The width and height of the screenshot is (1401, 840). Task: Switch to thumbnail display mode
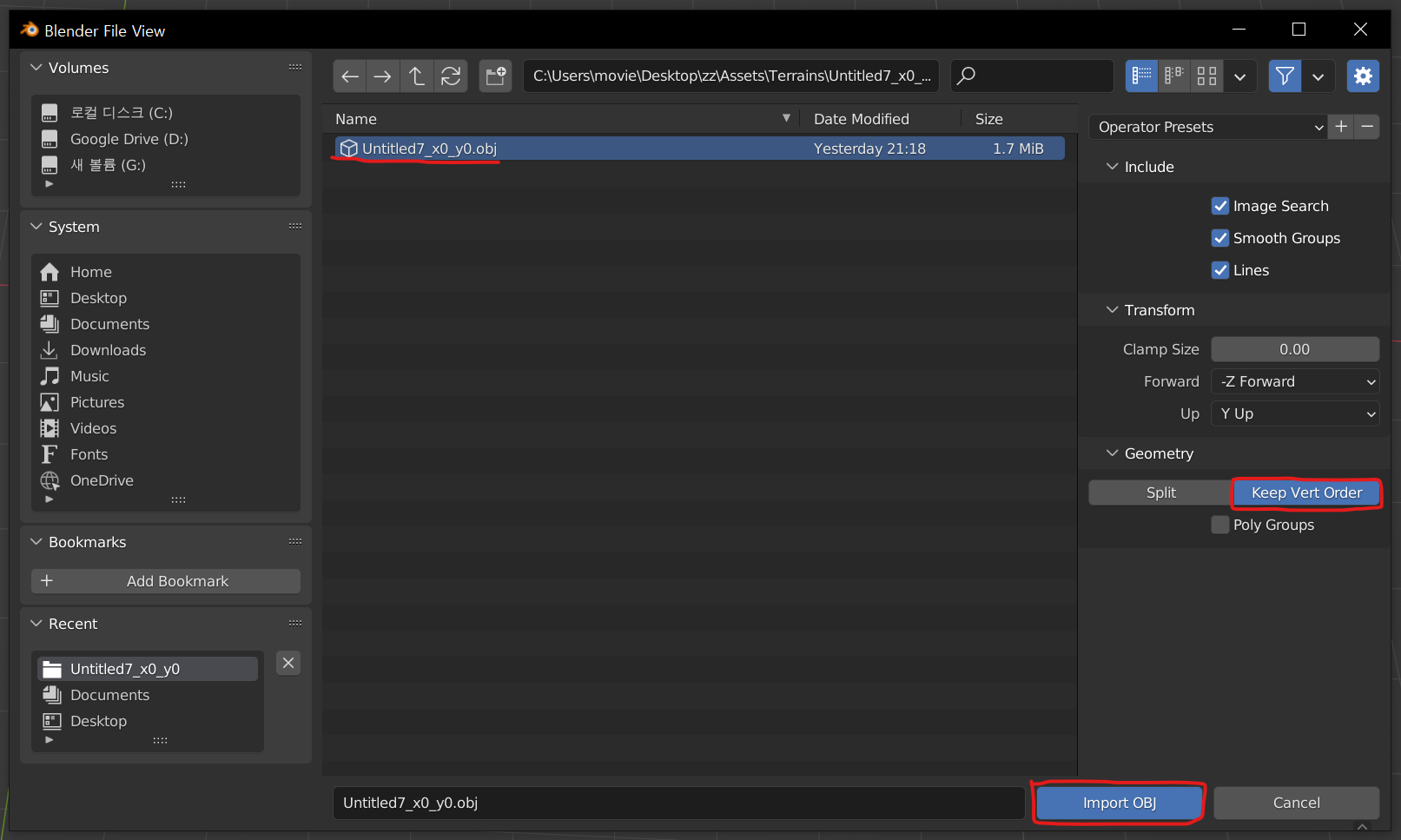click(1206, 76)
